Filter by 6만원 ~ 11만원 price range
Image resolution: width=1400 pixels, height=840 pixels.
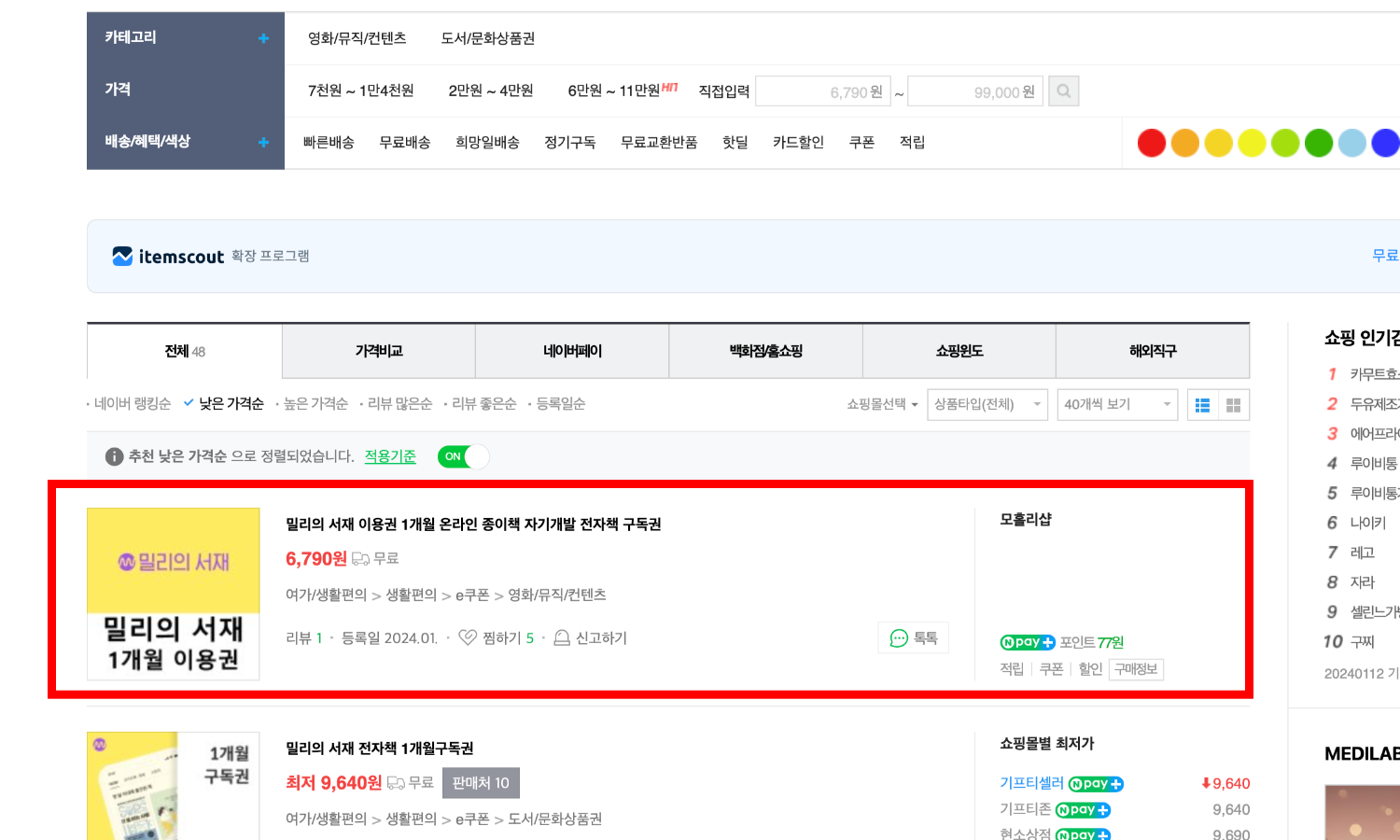coord(613,91)
